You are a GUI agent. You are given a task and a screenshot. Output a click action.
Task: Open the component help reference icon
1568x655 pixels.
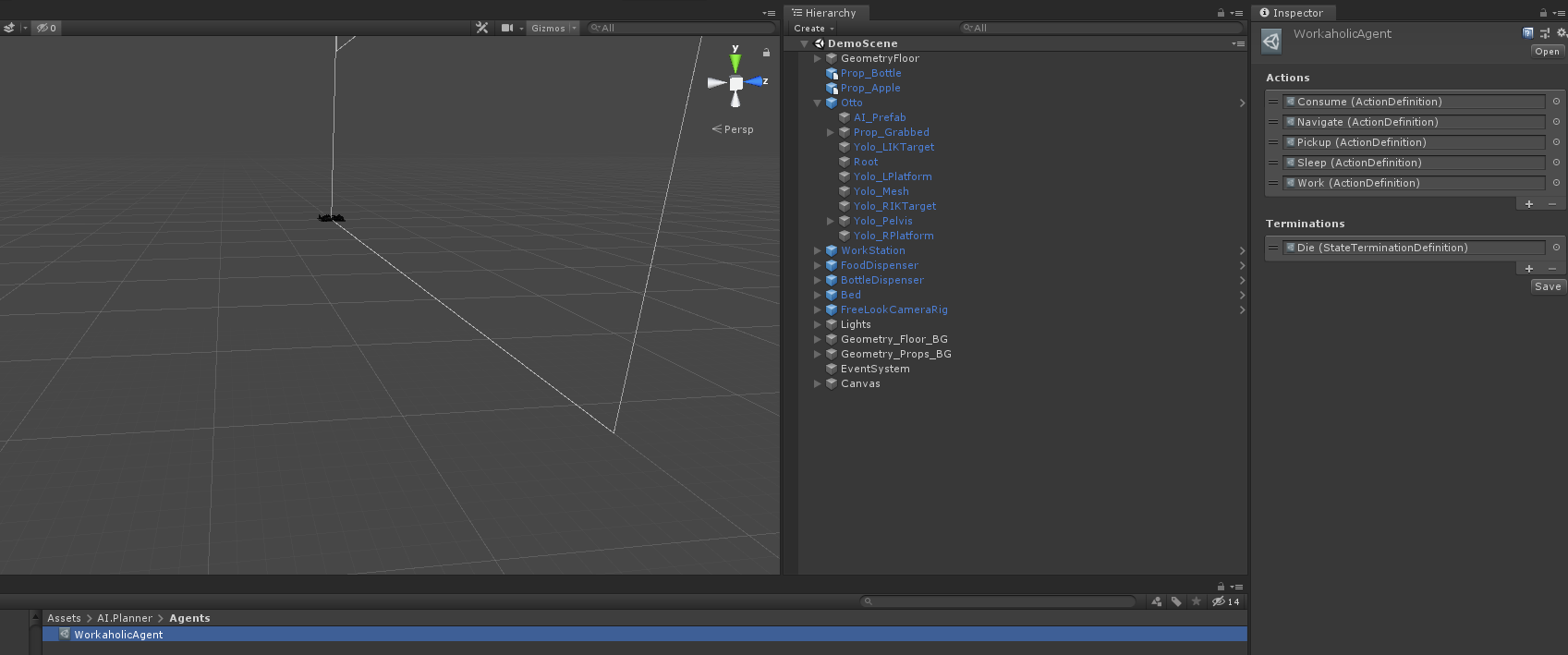click(x=1528, y=33)
